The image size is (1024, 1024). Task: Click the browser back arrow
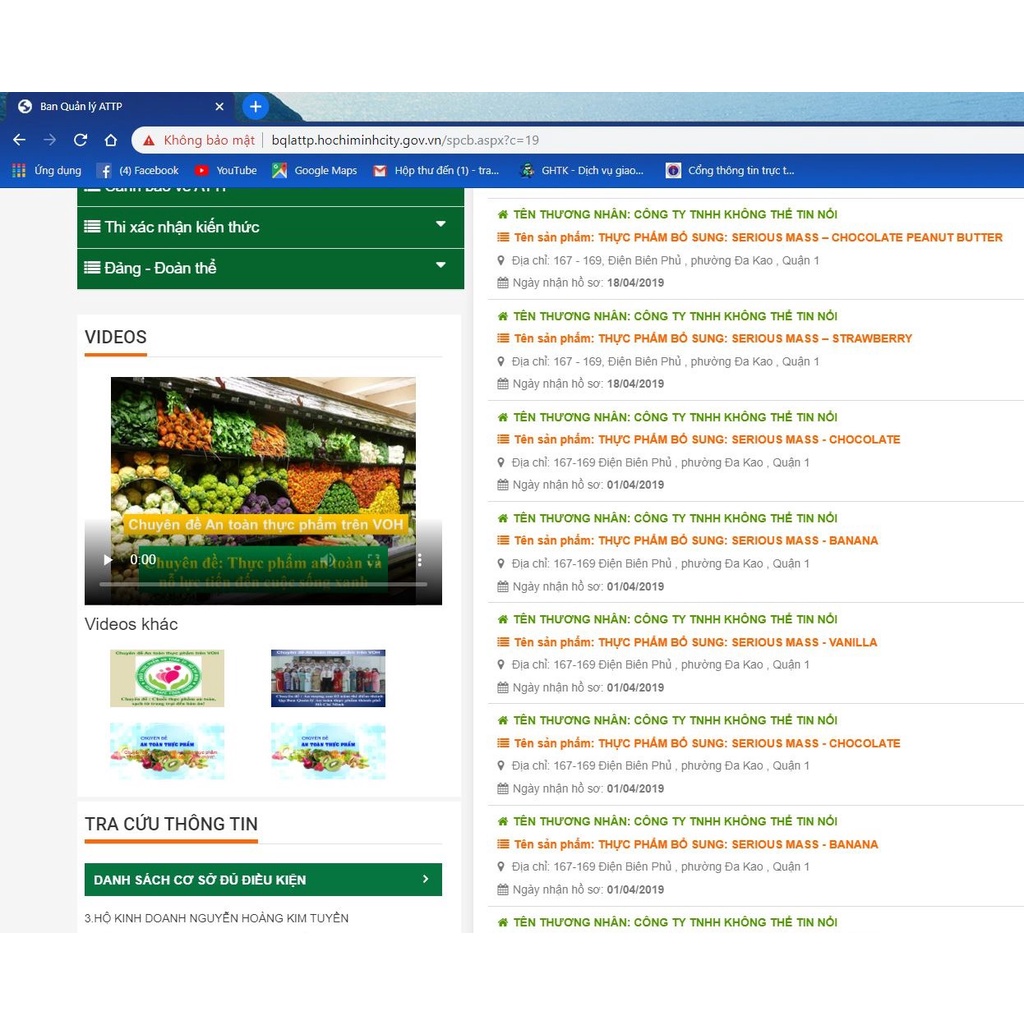[19, 140]
